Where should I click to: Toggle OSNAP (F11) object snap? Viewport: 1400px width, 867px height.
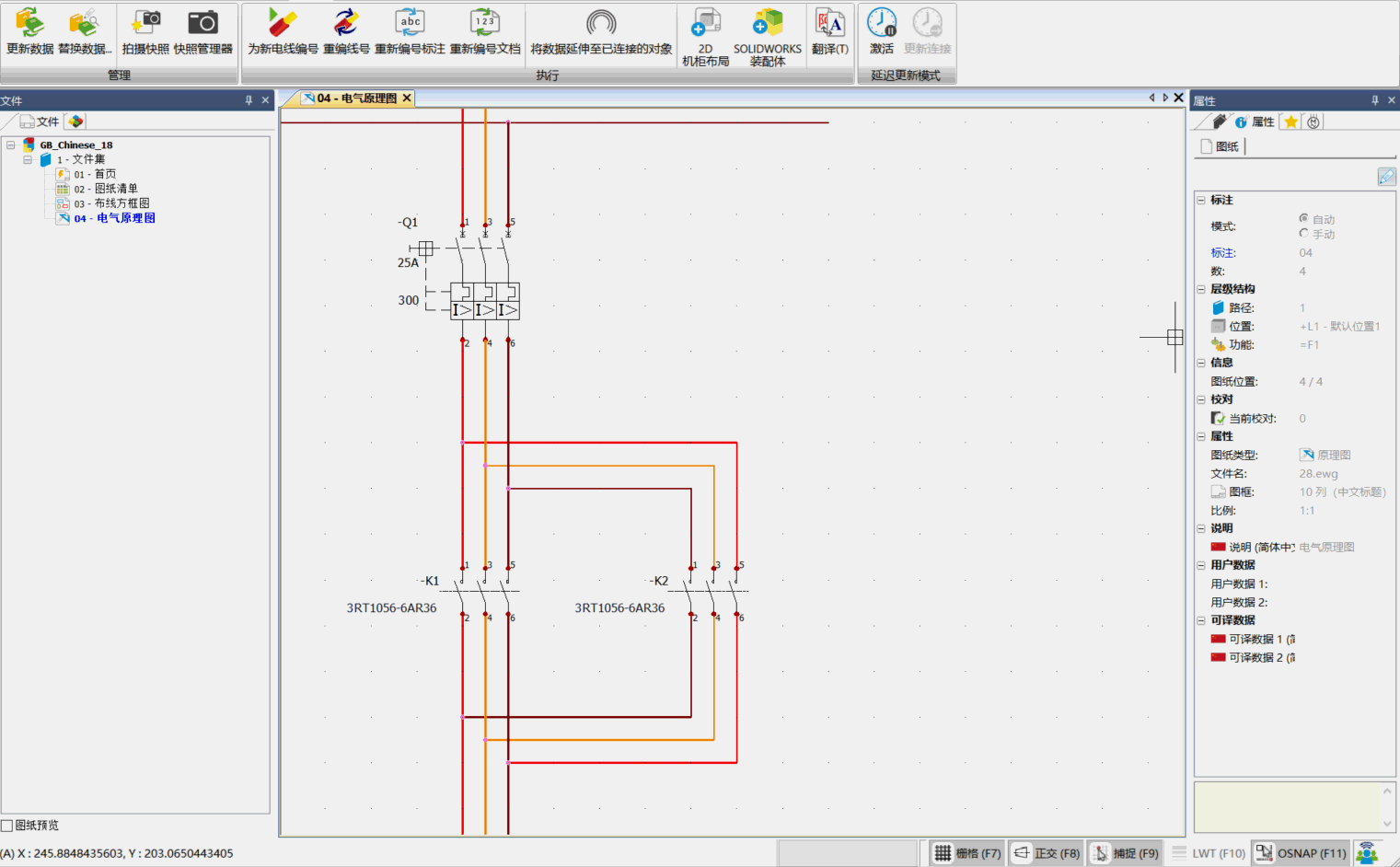(1302, 853)
